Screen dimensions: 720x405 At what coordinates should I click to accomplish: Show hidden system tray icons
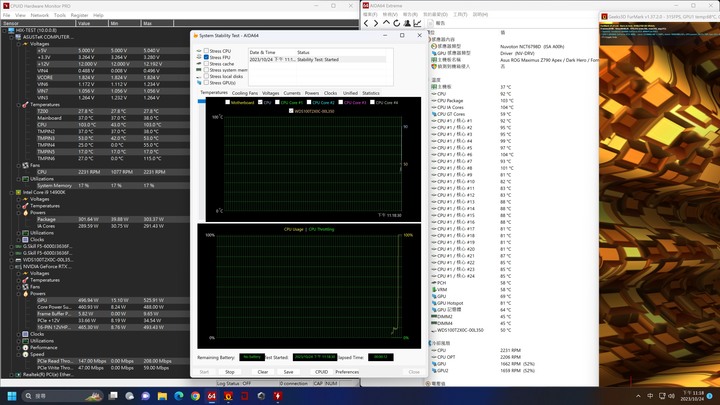[638, 396]
